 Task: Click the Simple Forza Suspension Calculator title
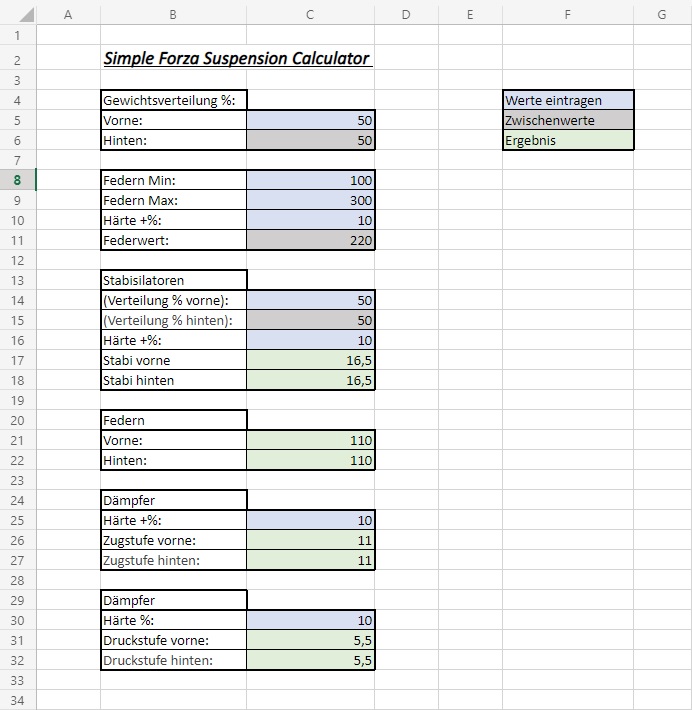pos(238,58)
